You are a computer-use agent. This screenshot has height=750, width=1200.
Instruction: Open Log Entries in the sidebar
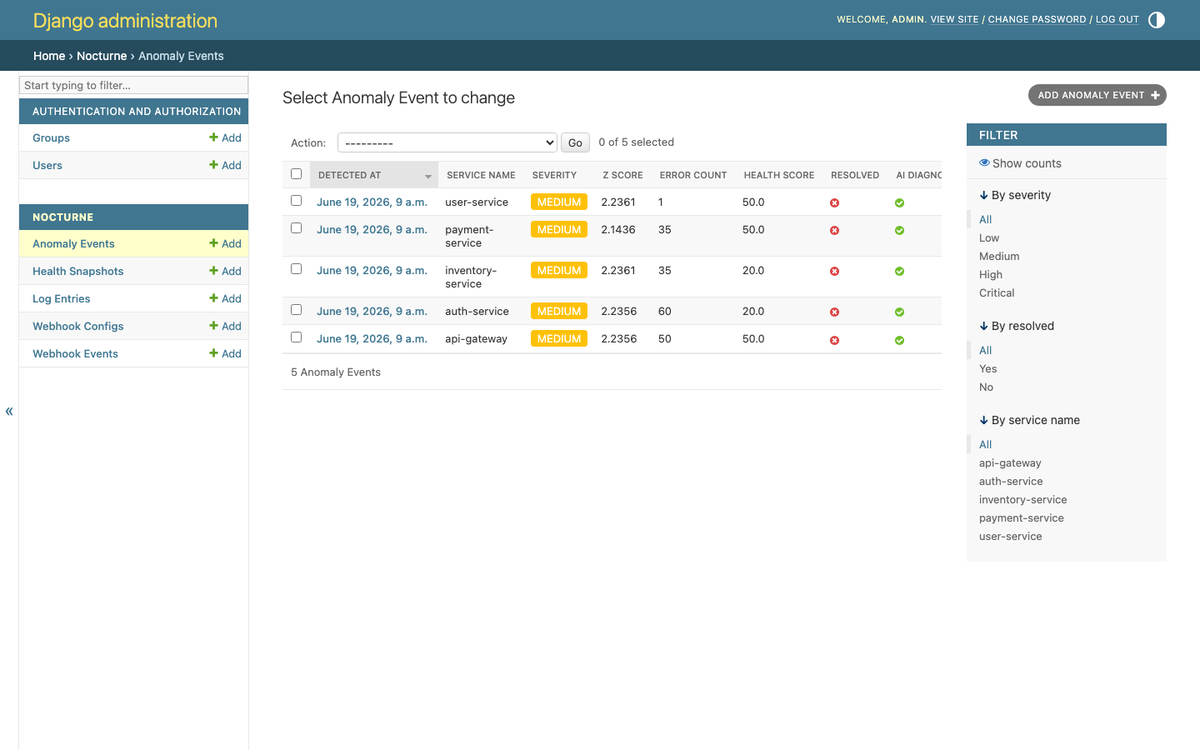click(x=61, y=299)
